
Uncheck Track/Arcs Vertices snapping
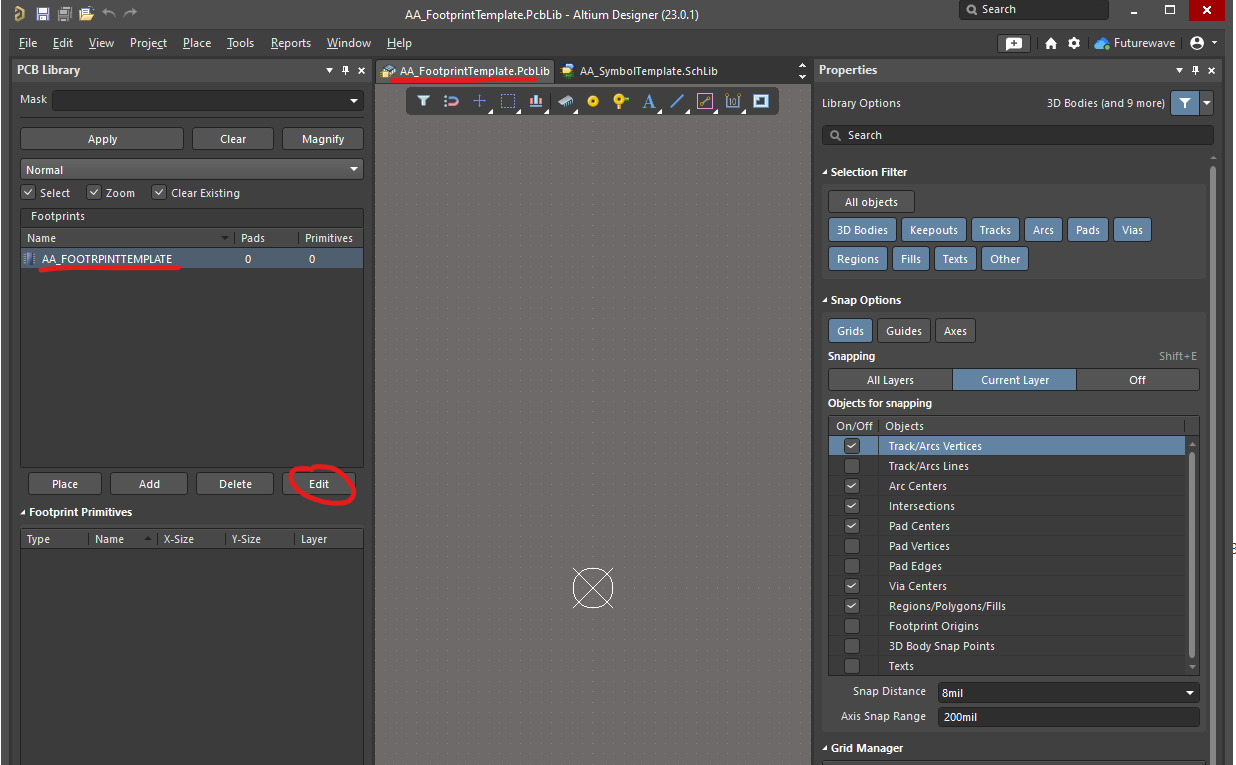(x=852, y=446)
